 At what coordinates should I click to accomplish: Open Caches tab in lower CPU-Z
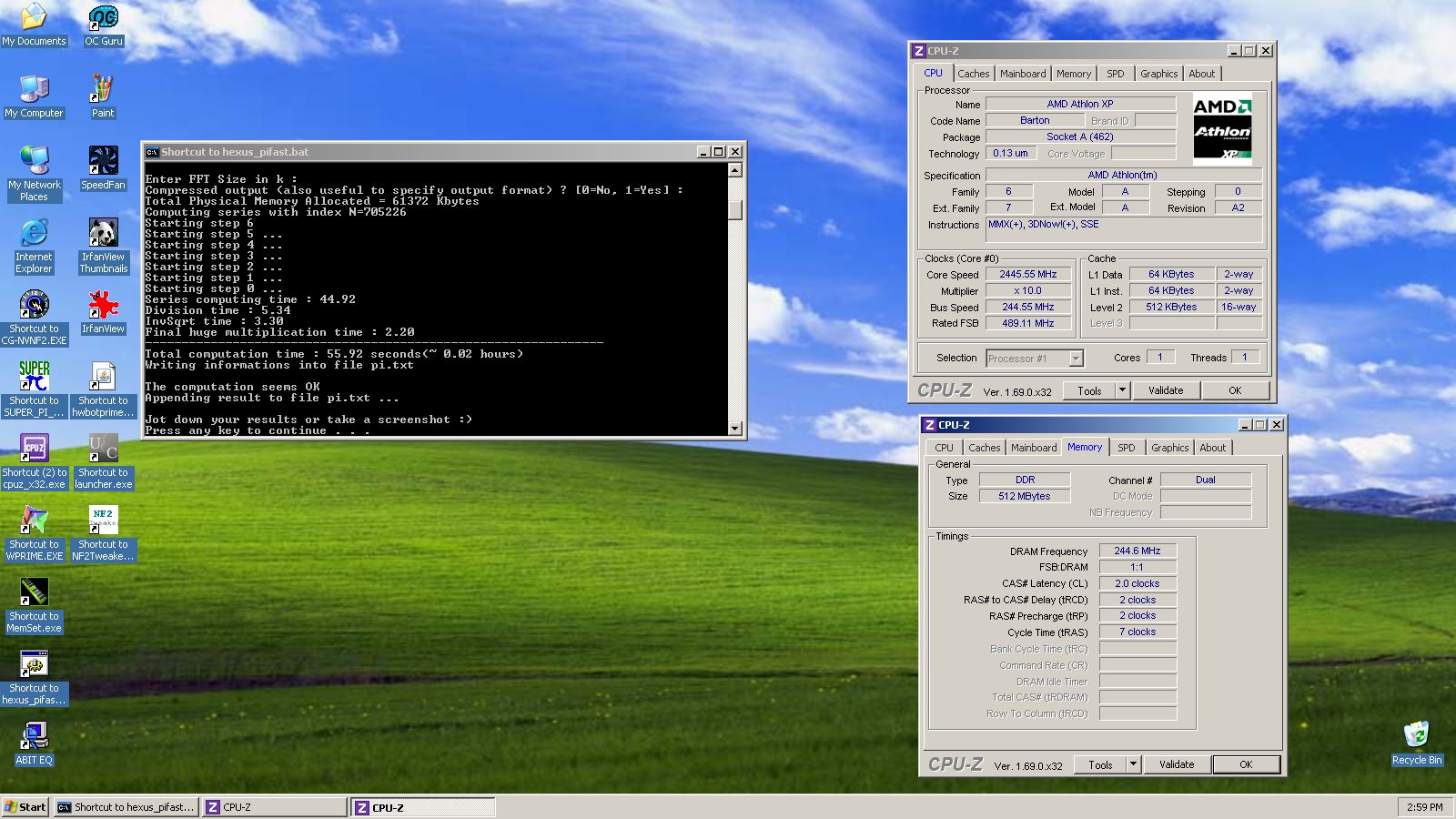pos(984,448)
